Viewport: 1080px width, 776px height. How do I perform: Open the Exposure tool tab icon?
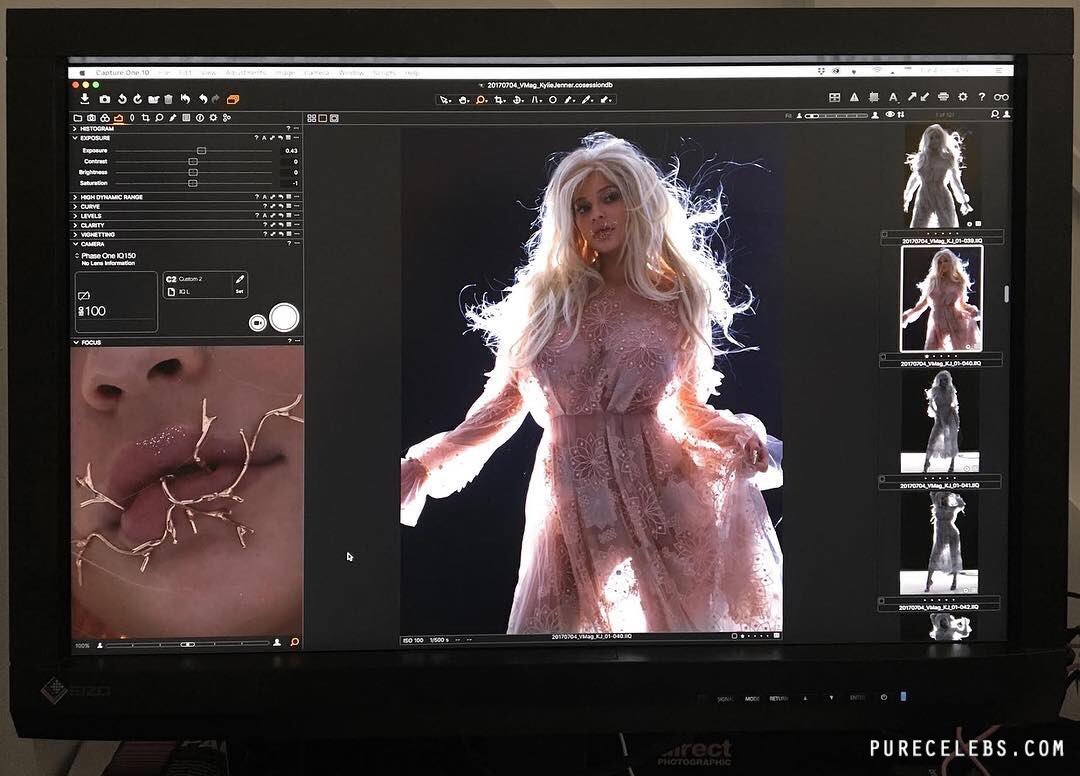(x=118, y=118)
